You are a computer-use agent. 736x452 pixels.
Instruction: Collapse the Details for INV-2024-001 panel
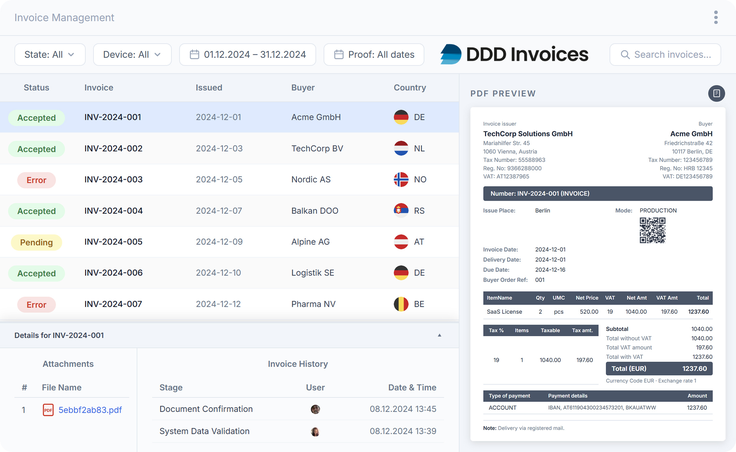click(x=439, y=336)
